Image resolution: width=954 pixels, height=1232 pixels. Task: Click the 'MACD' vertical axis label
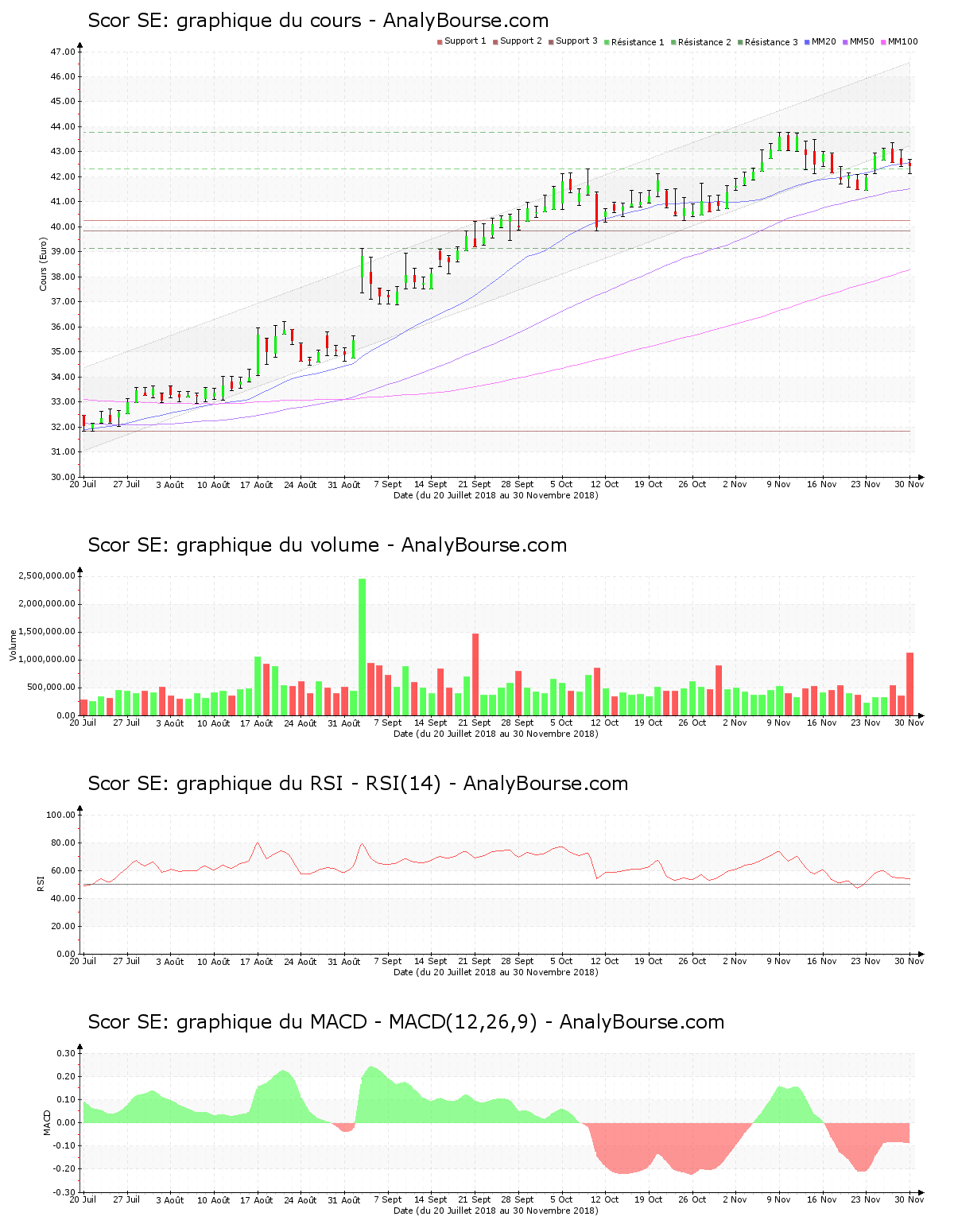(x=47, y=1122)
